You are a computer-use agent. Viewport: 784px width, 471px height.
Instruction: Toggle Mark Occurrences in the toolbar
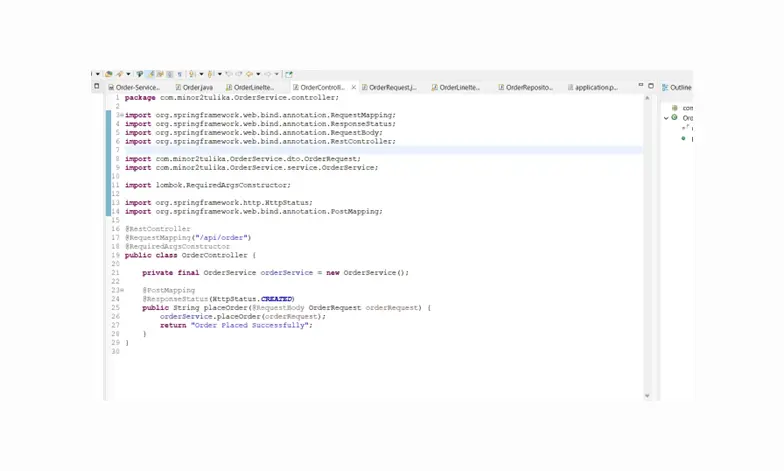(x=150, y=74)
